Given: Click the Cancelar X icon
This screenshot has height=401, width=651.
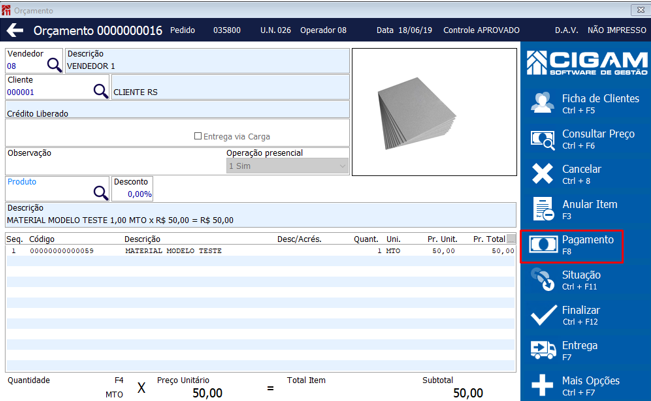Looking at the screenshot, I should [543, 174].
